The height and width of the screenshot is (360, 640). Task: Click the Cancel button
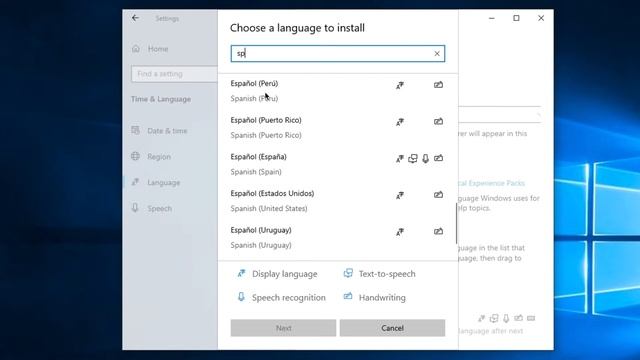(392, 328)
